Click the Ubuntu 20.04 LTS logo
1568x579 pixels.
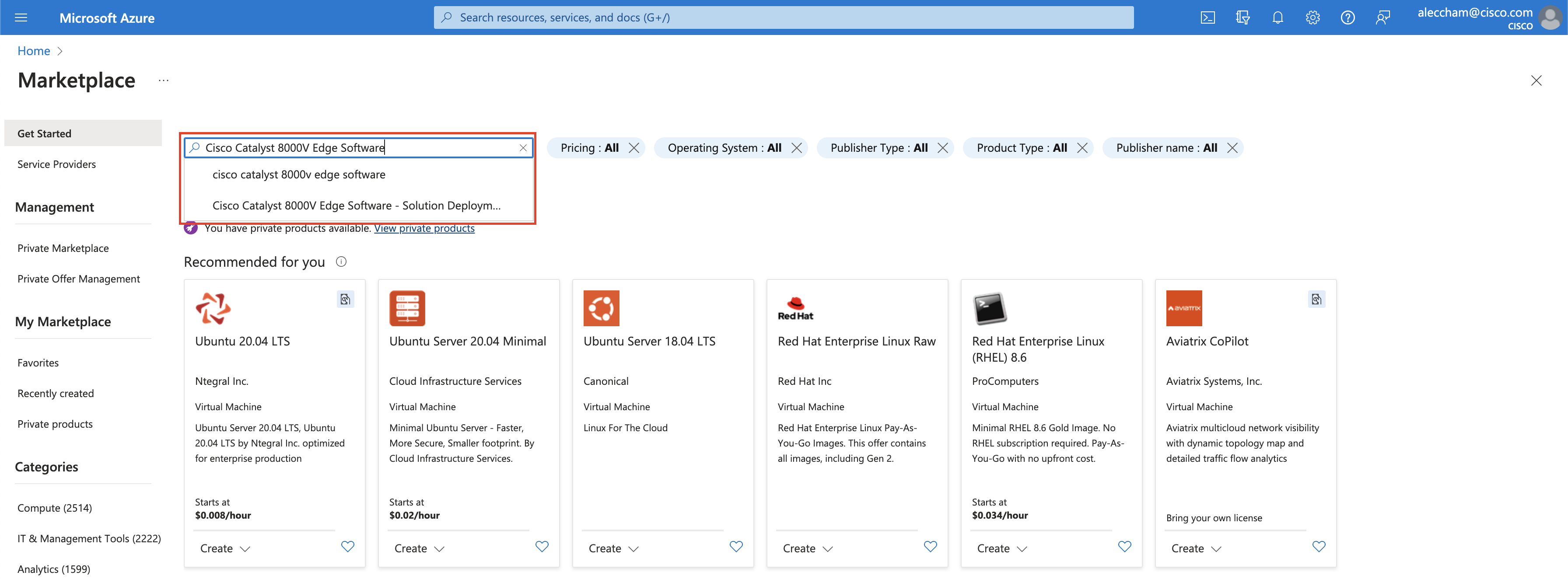point(213,308)
